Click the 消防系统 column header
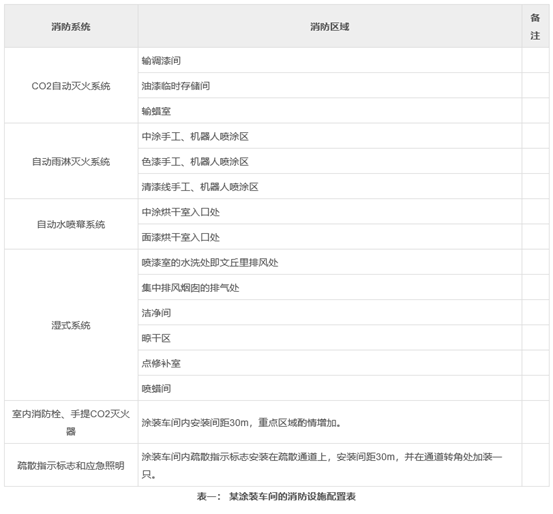Viewport: 553px width, 514px height. (x=71, y=26)
